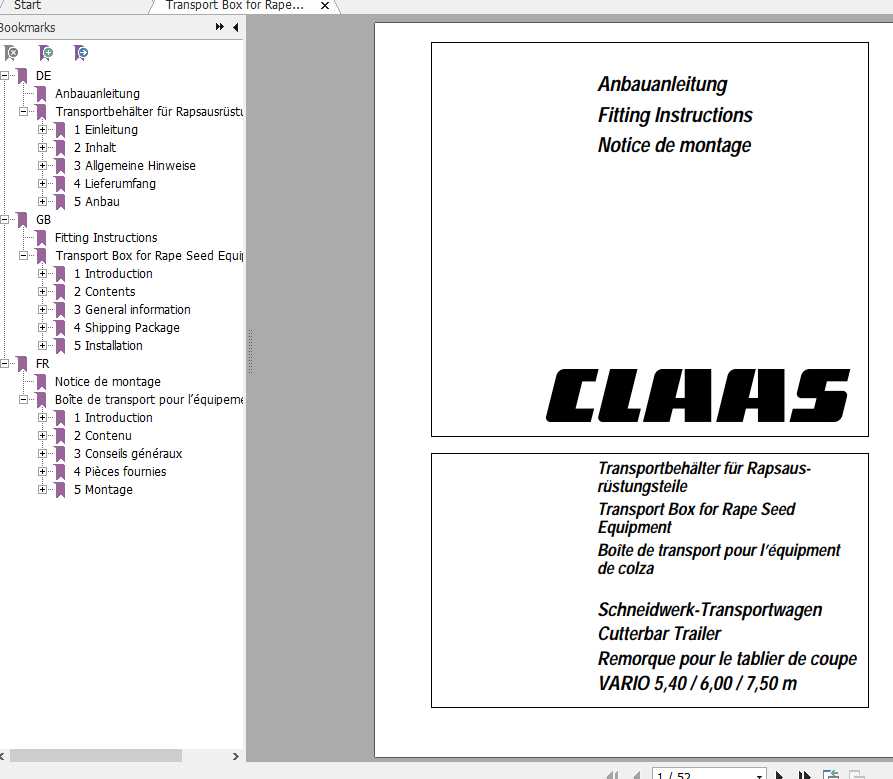The image size is (893, 779).
Task: Go to 5 Installation bookmark
Action: 108,345
